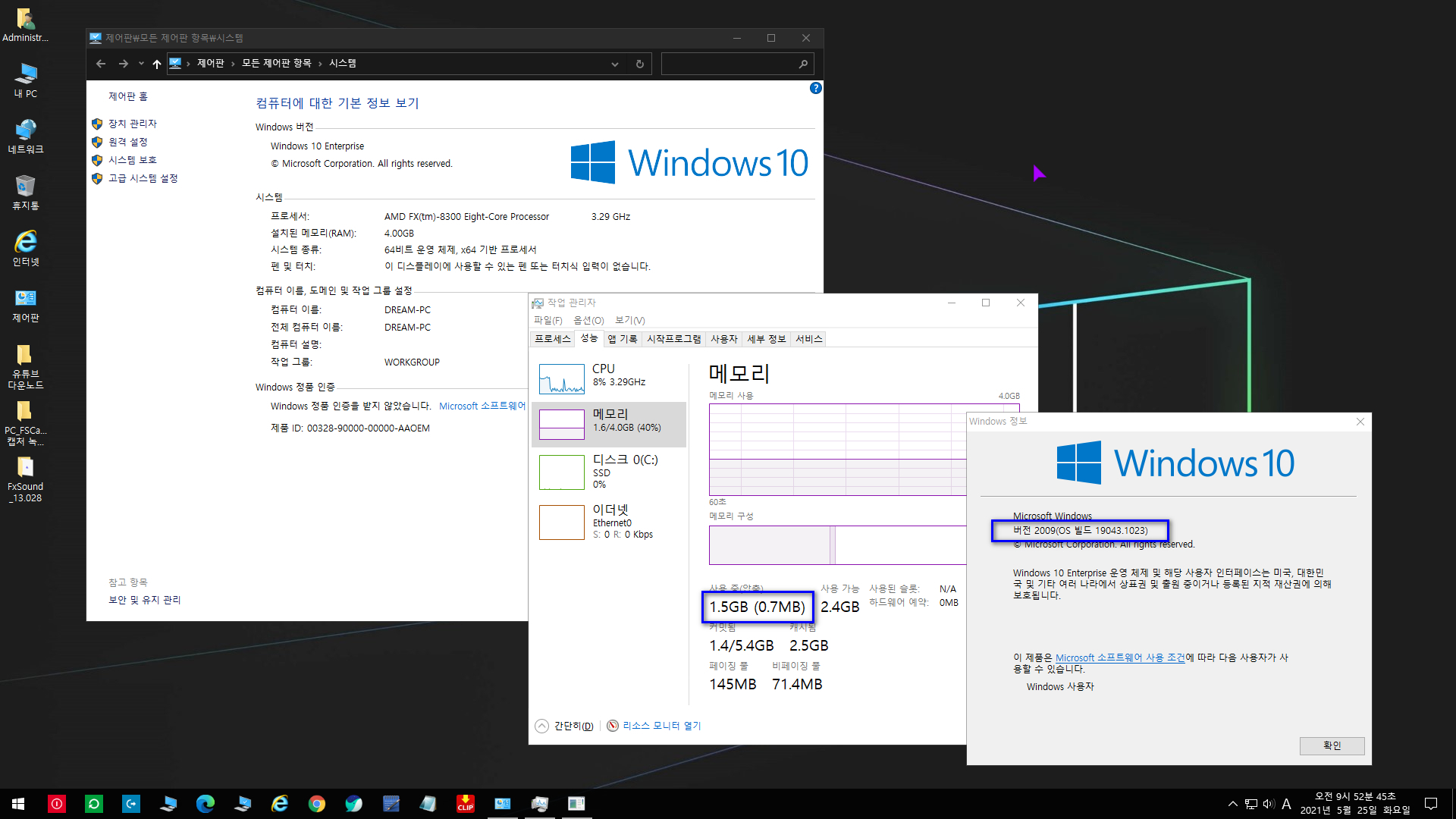Open 장치 관리자 in Control Panel sidebar
The image size is (1456, 819).
point(133,124)
